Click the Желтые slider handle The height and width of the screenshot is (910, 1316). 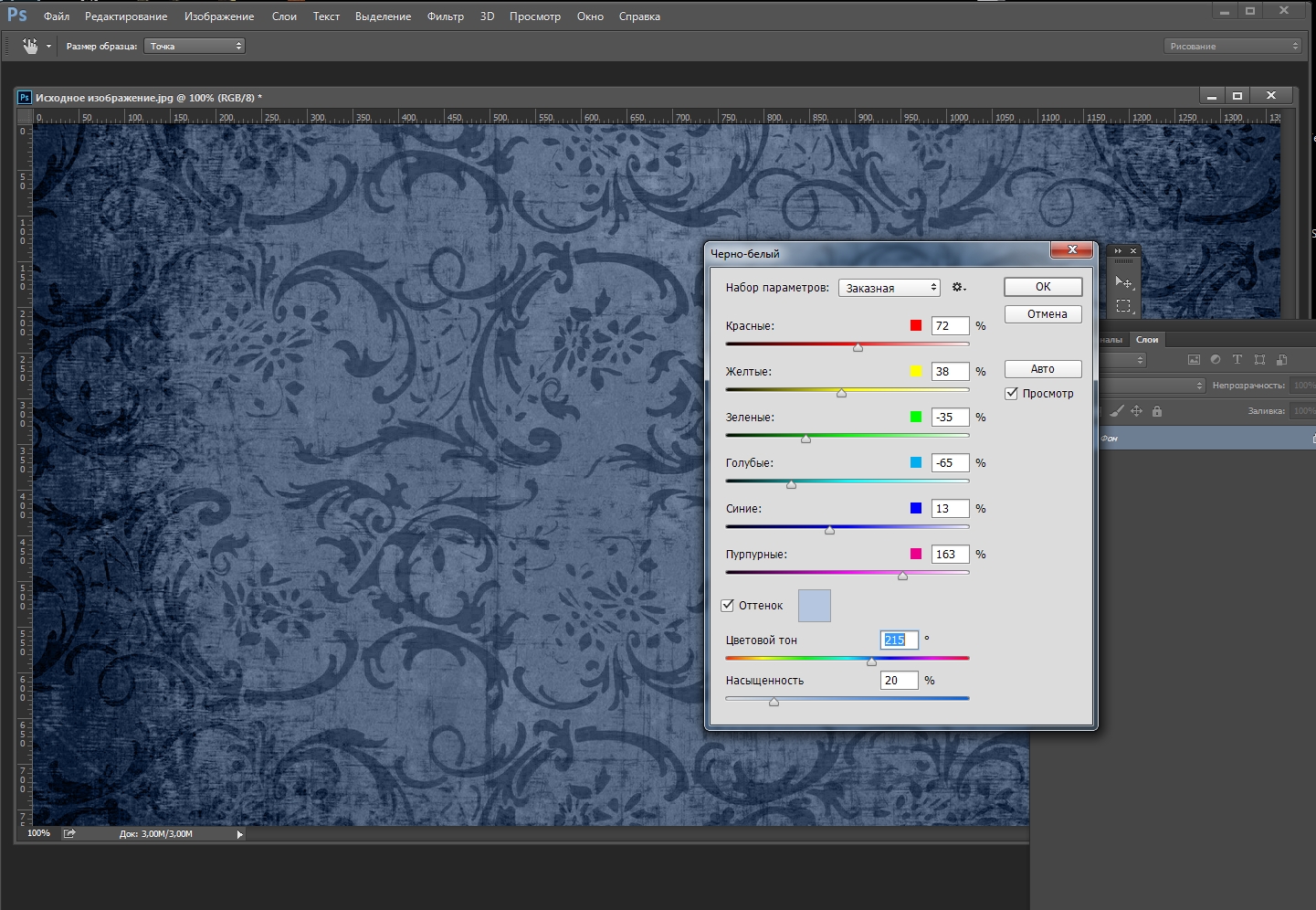click(841, 393)
